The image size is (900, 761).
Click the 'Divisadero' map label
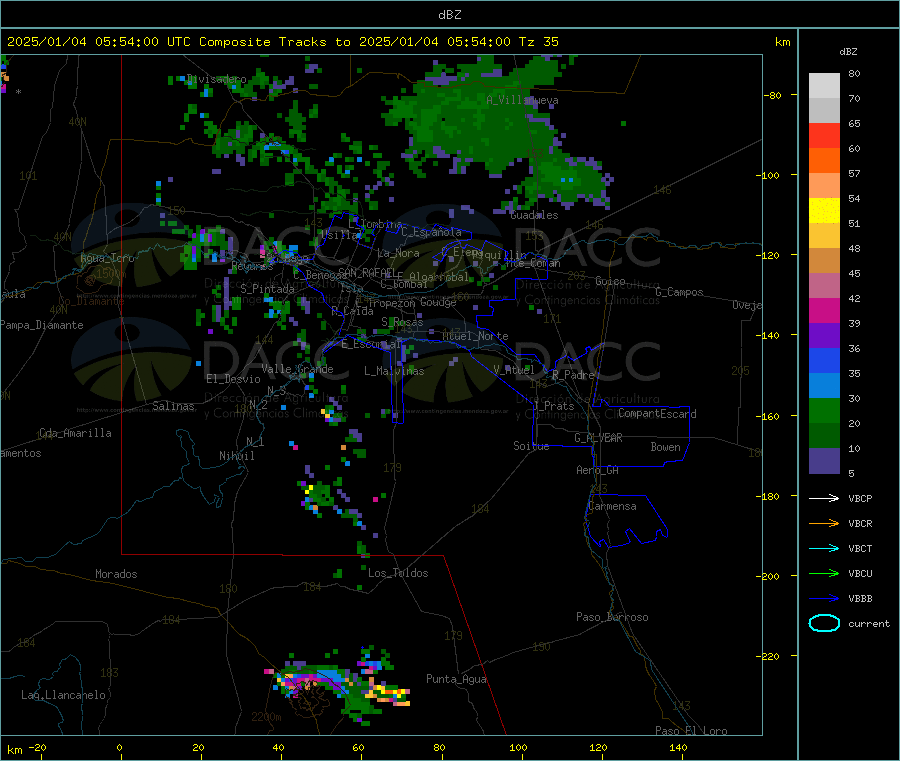[x=216, y=79]
